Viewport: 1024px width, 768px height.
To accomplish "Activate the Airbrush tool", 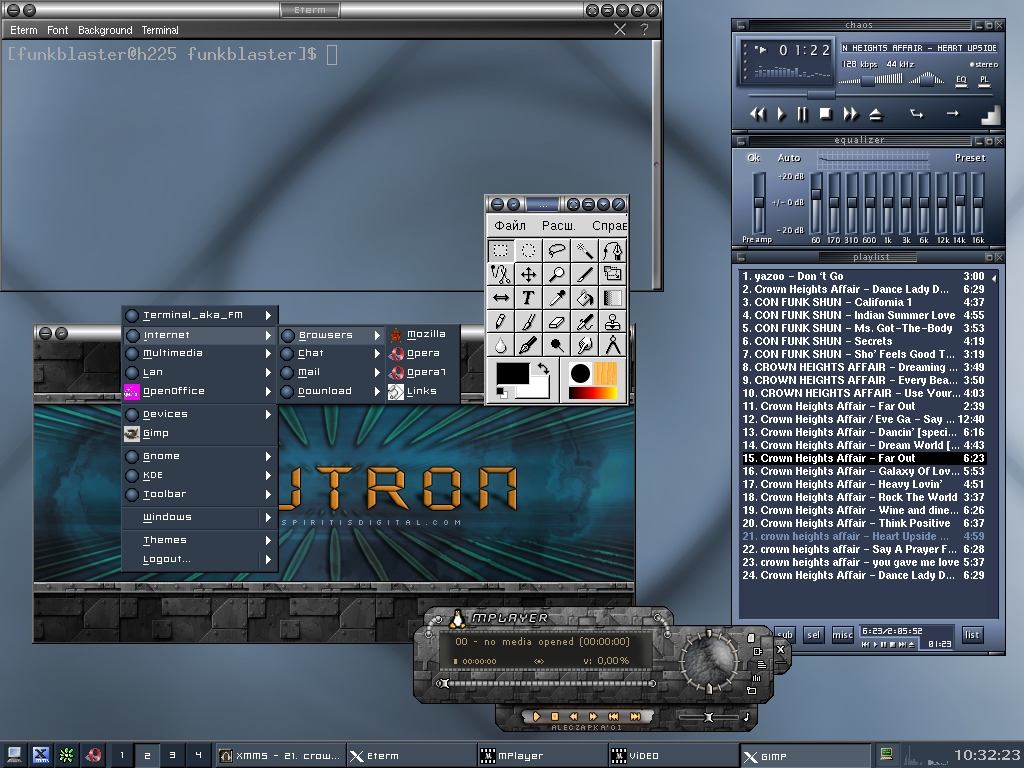I will pyautogui.click(x=584, y=321).
